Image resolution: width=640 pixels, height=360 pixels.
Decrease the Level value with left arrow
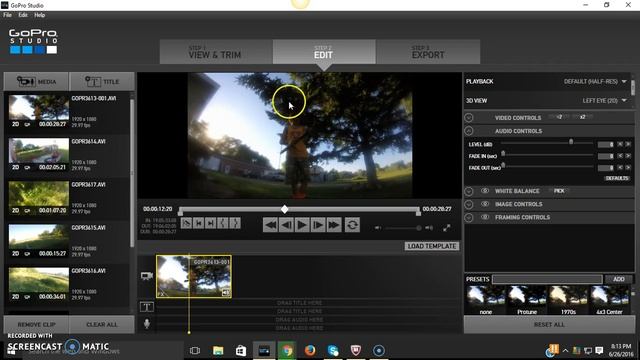coord(620,144)
